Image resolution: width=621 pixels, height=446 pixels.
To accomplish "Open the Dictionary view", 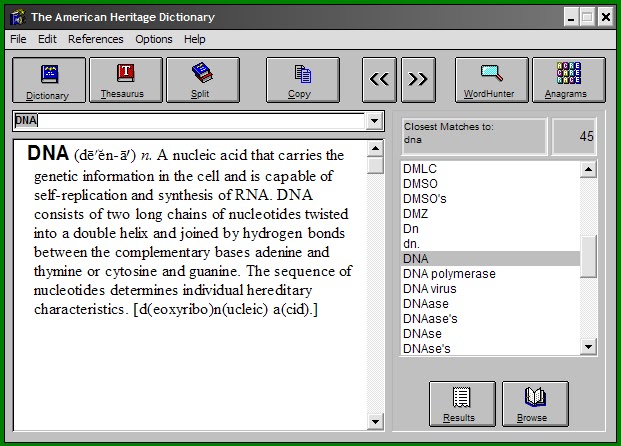I will (49, 80).
